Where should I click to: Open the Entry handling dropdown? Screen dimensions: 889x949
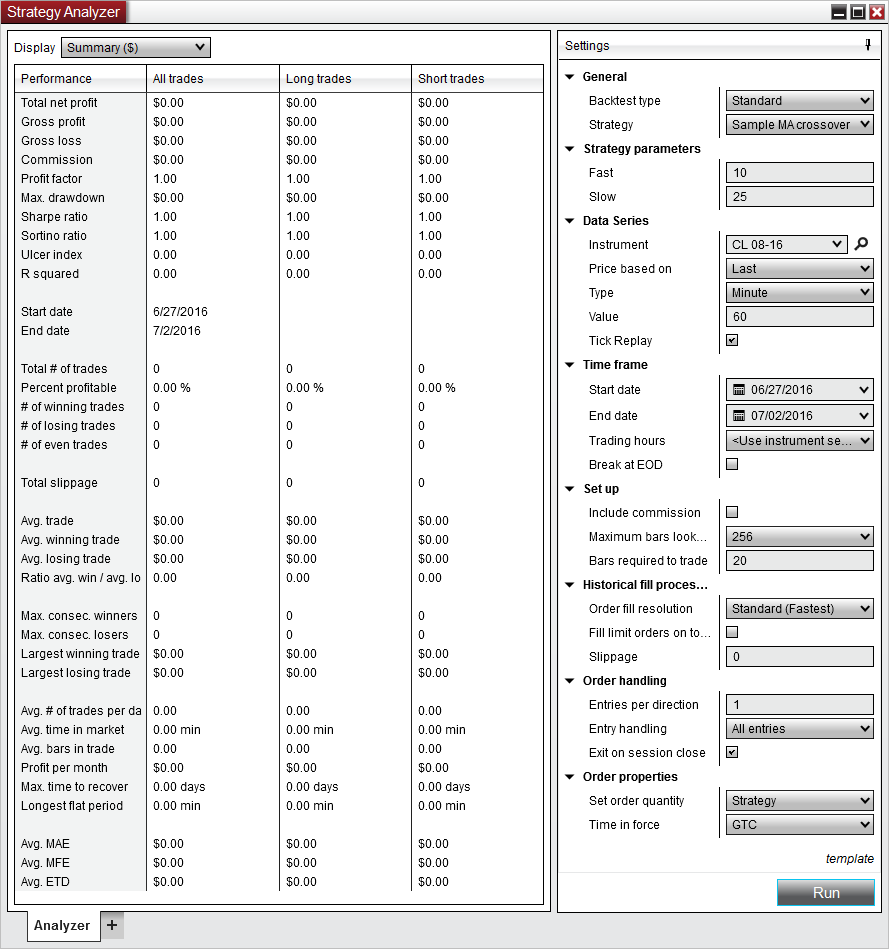pos(799,729)
